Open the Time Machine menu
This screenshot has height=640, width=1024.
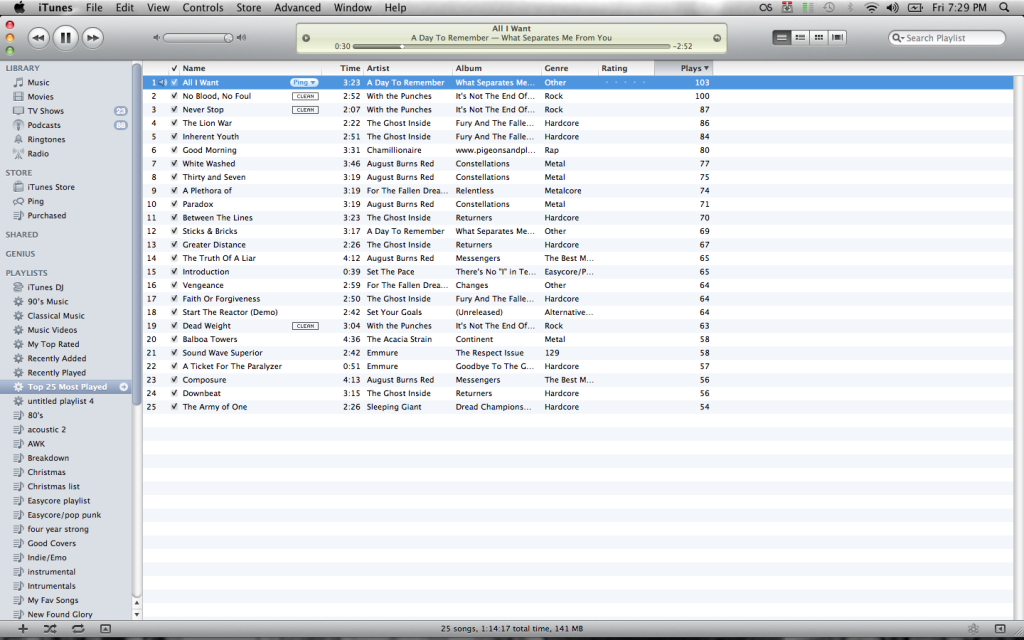829,8
